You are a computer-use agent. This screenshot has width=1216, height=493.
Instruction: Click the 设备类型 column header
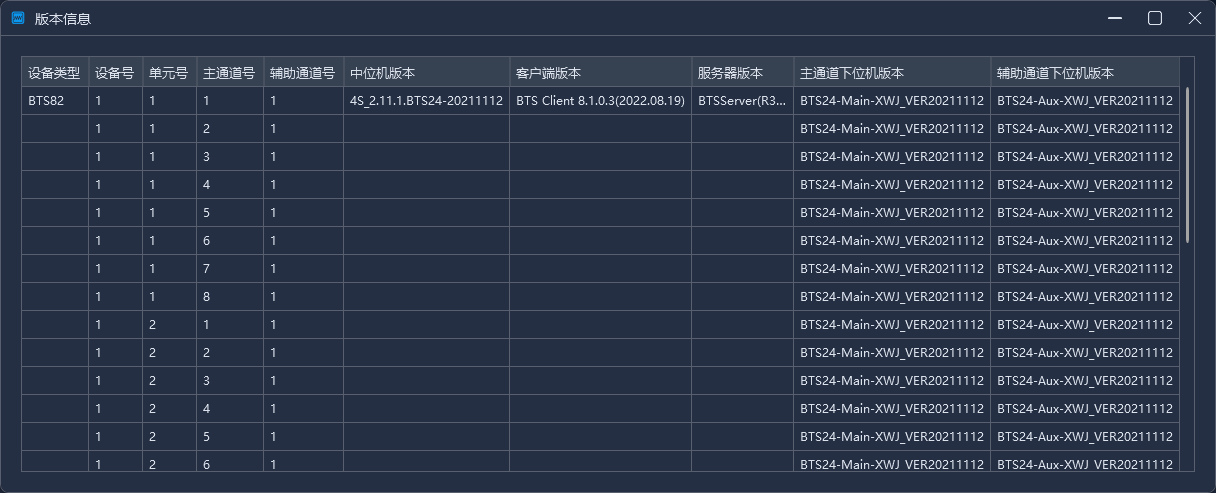click(x=55, y=73)
